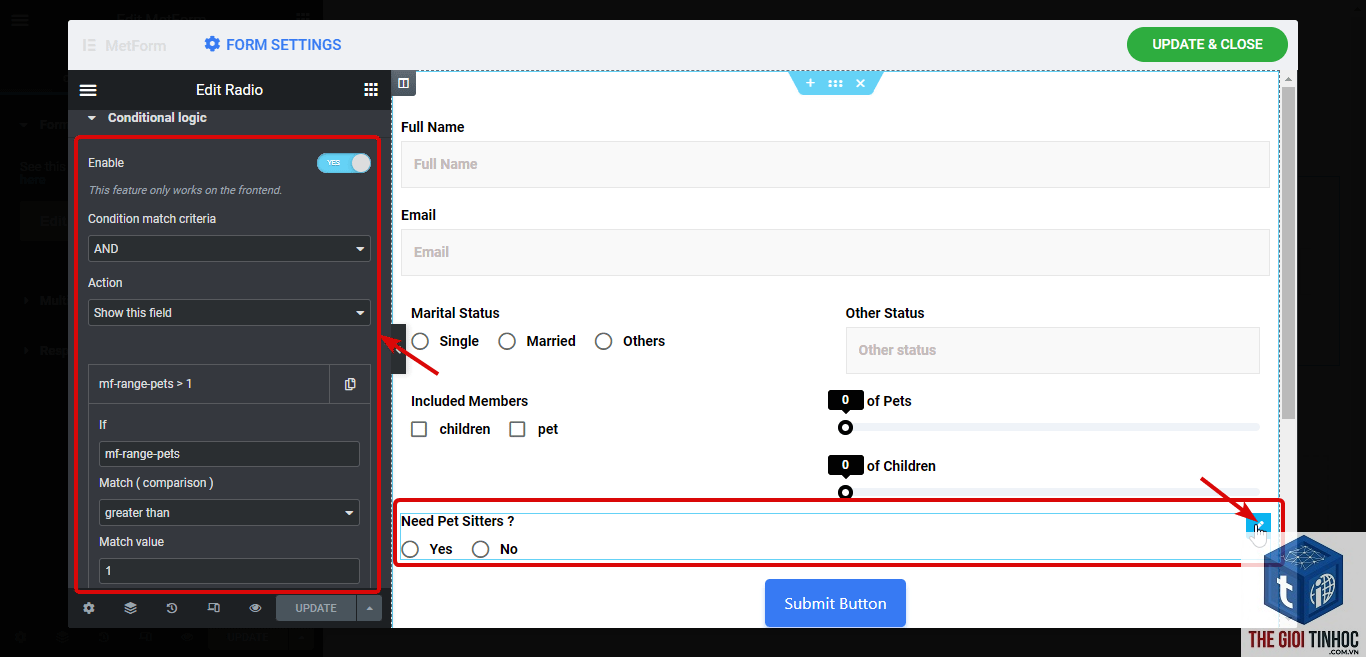This screenshot has width=1366, height=657.
Task: Open the History icon in footer
Action: (172, 608)
